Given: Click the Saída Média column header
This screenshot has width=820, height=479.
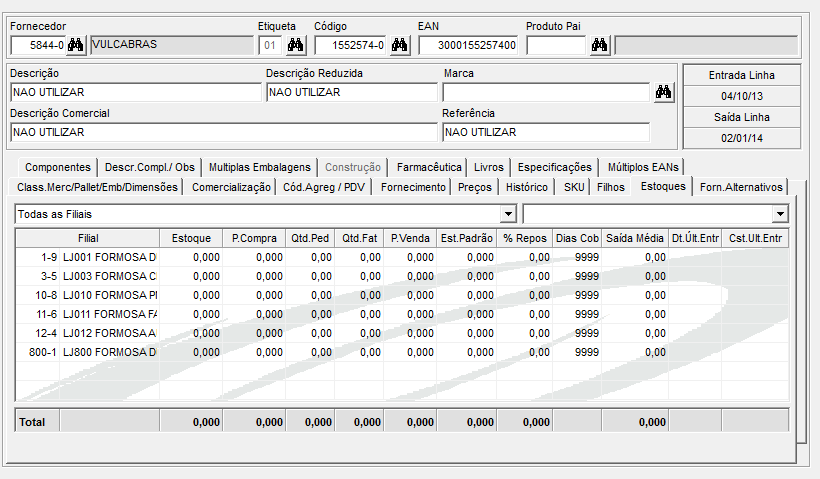Looking at the screenshot, I should point(635,238).
